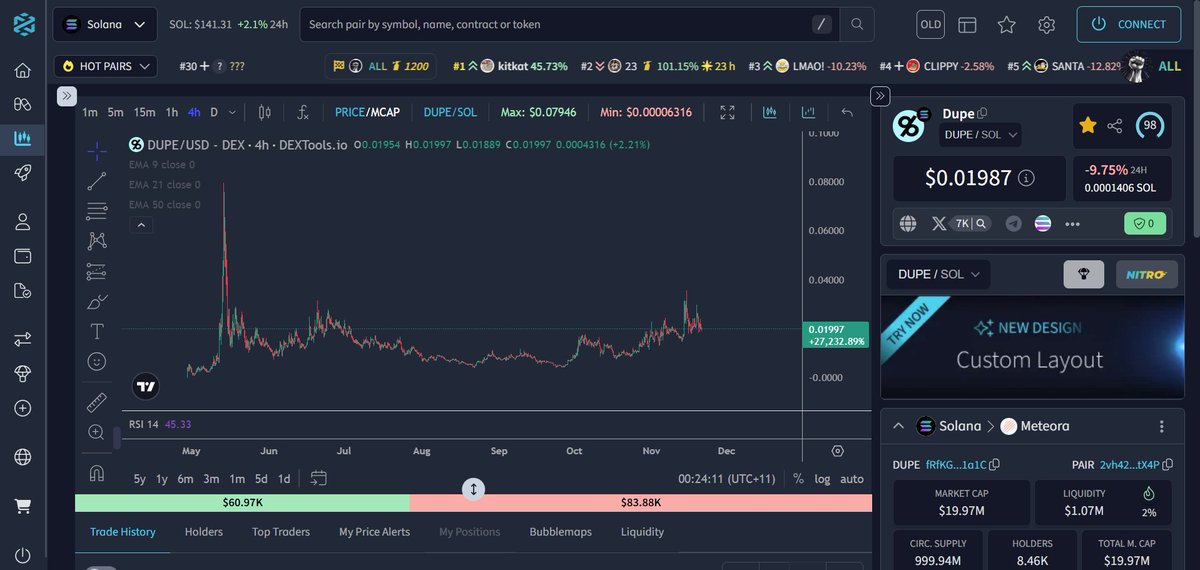The width and height of the screenshot is (1200, 570).
Task: Toggle the magnet snap mode tool
Action: pos(97,474)
